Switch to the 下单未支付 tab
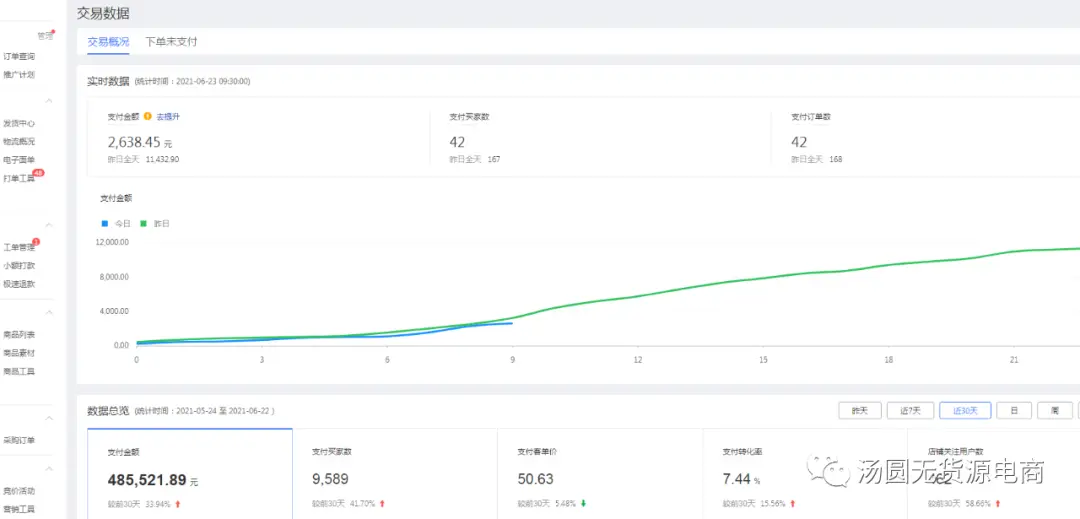The width and height of the screenshot is (1080, 519). tap(172, 41)
